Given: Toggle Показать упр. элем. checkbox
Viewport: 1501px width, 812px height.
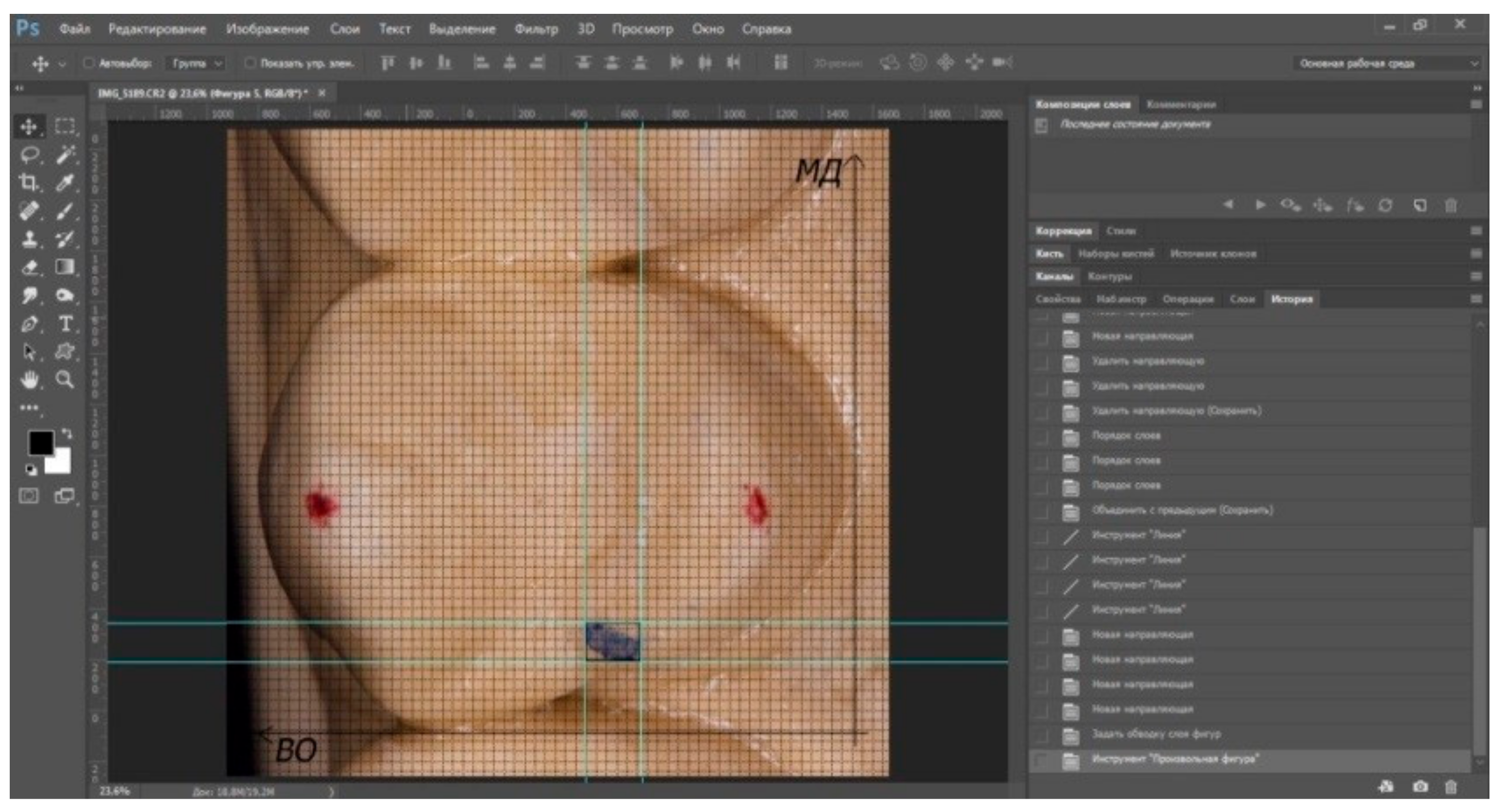Looking at the screenshot, I should point(249,63).
